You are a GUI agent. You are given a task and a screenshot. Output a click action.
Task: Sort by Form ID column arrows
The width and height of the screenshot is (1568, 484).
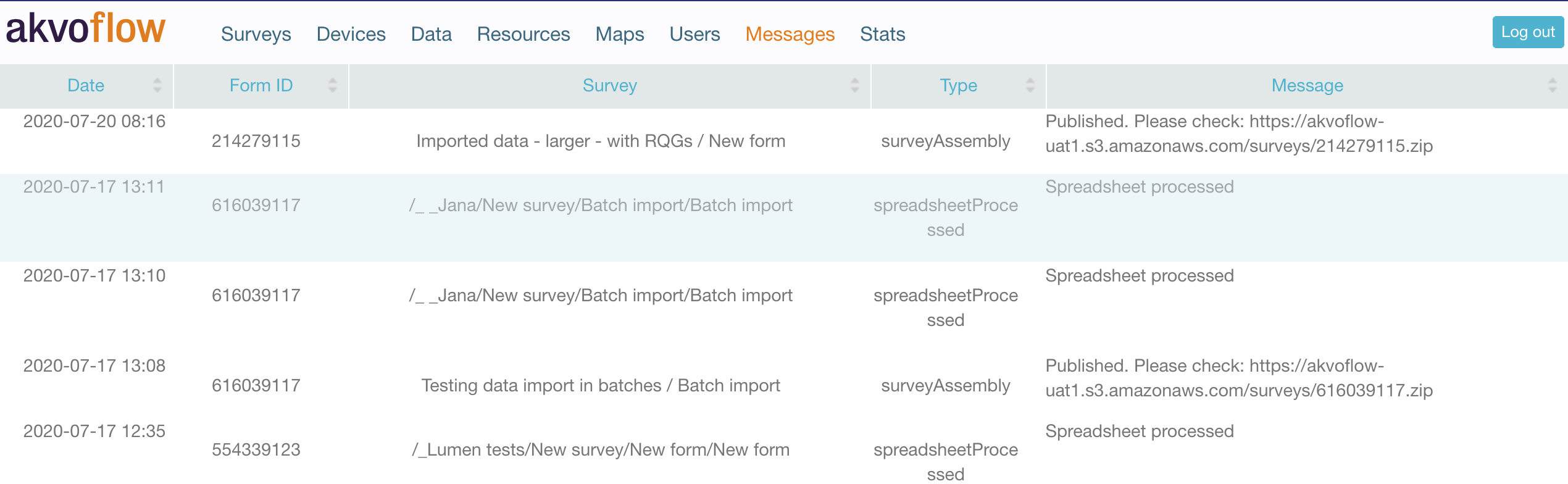click(x=333, y=85)
